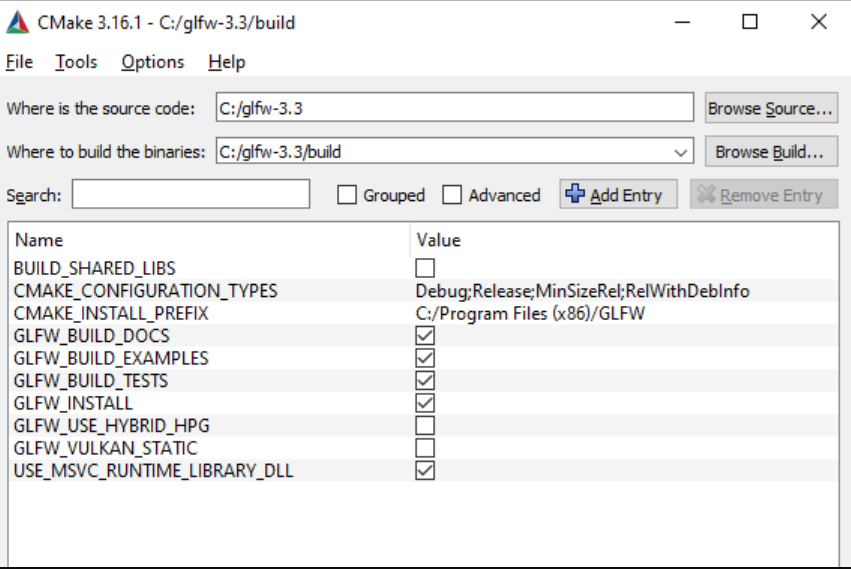Viewport: 851px width, 569px height.
Task: Expand the build binaries path dropdown
Action: (681, 153)
